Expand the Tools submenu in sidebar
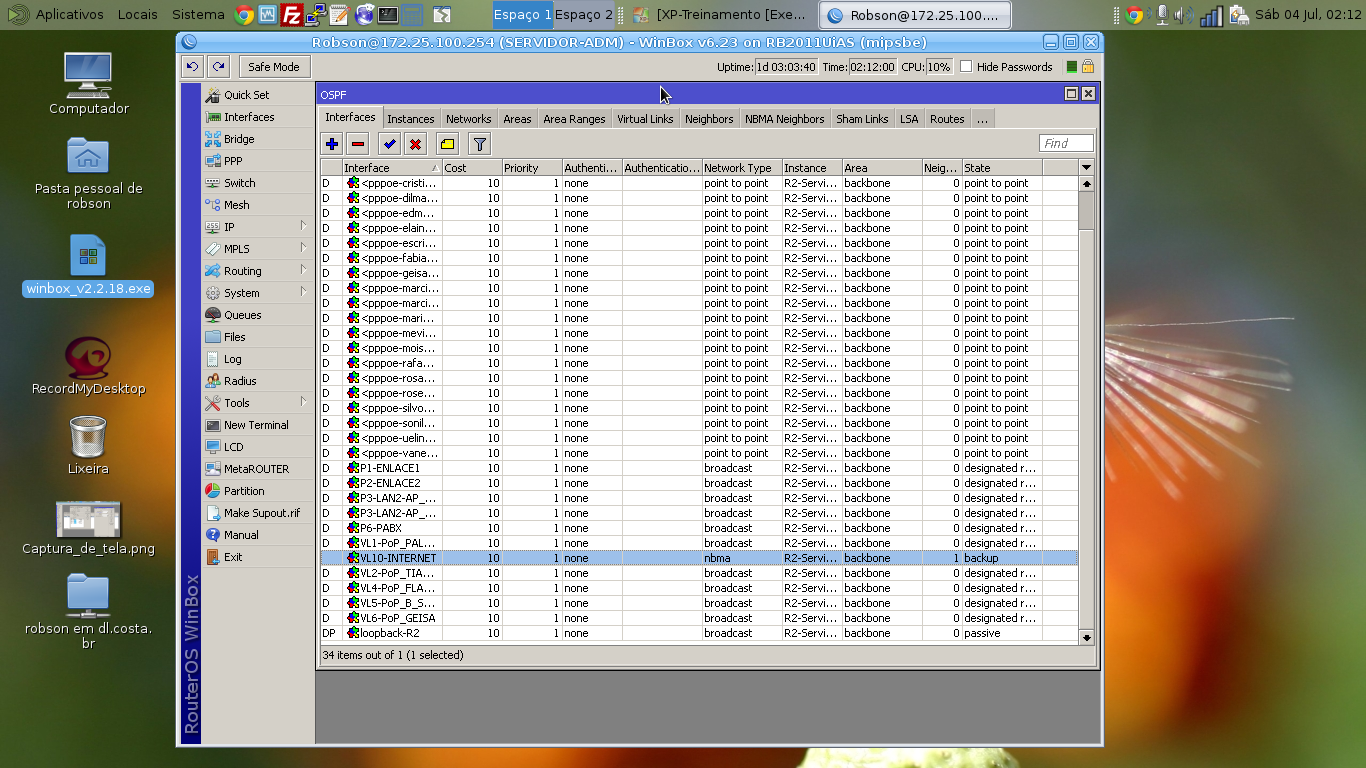Screen dimensions: 1366x768 pyautogui.click(x=258, y=403)
